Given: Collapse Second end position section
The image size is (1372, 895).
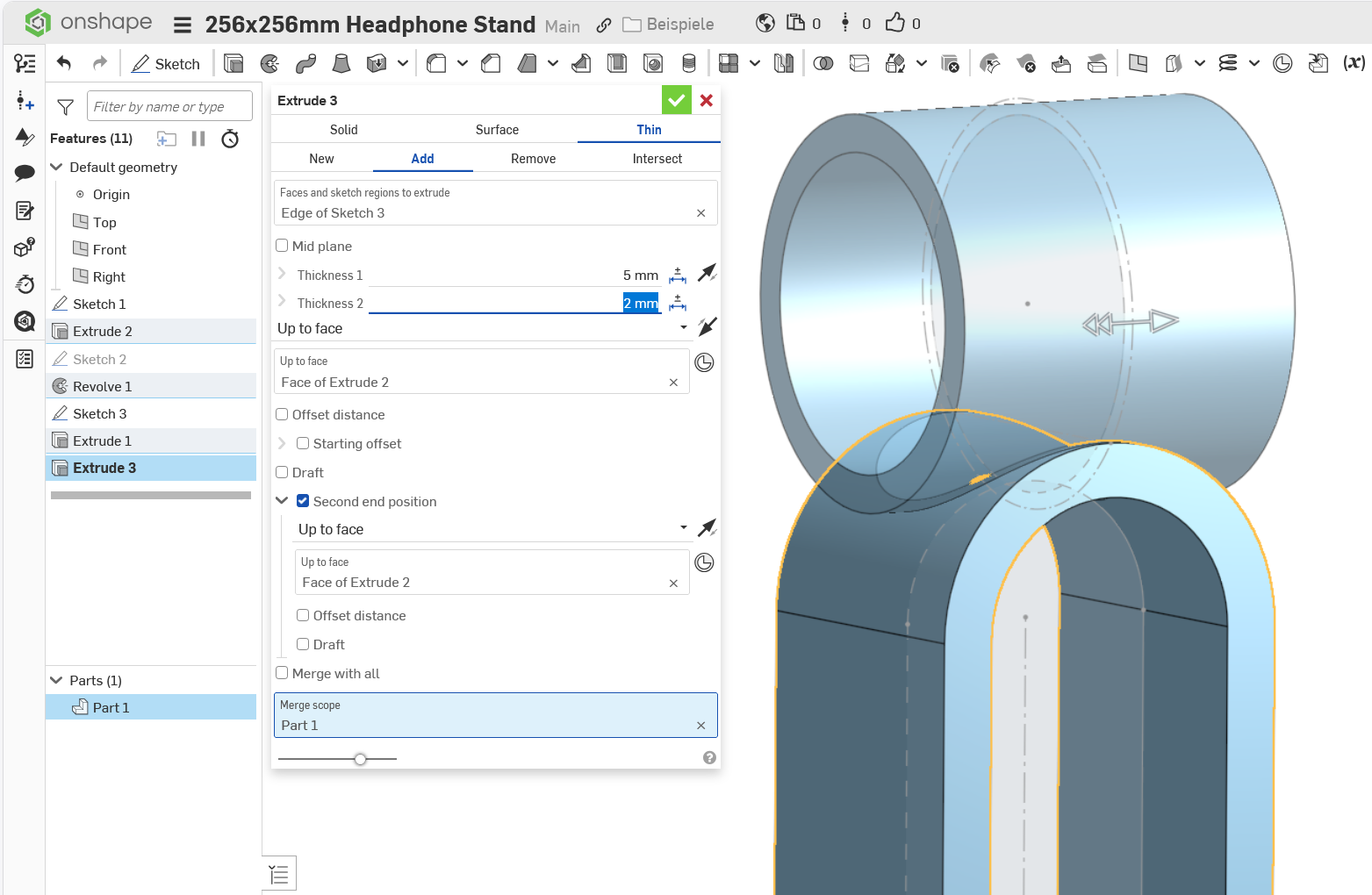Looking at the screenshot, I should coord(282,500).
